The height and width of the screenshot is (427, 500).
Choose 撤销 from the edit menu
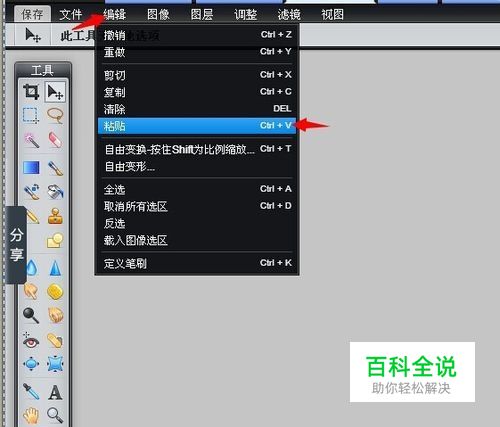tap(197, 35)
